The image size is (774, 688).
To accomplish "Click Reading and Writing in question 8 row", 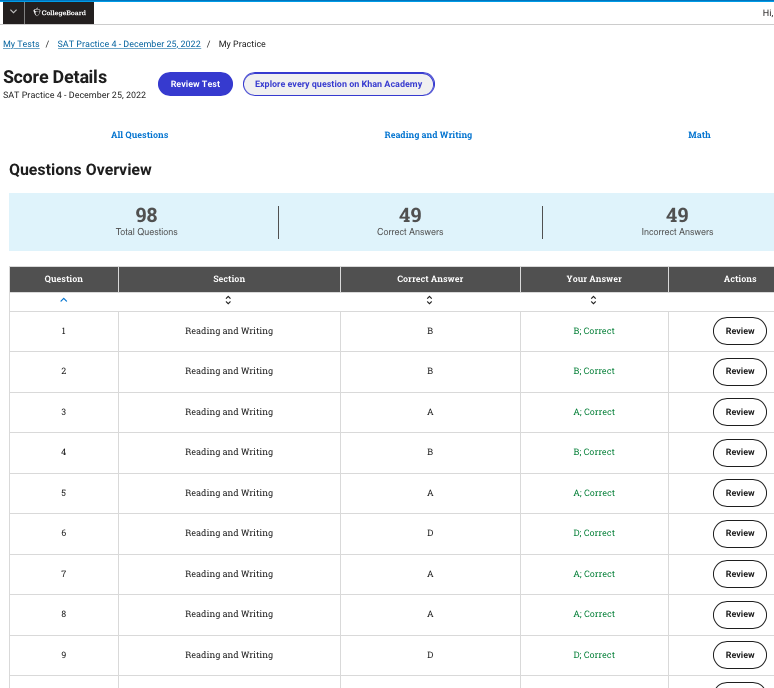I will coord(229,614).
